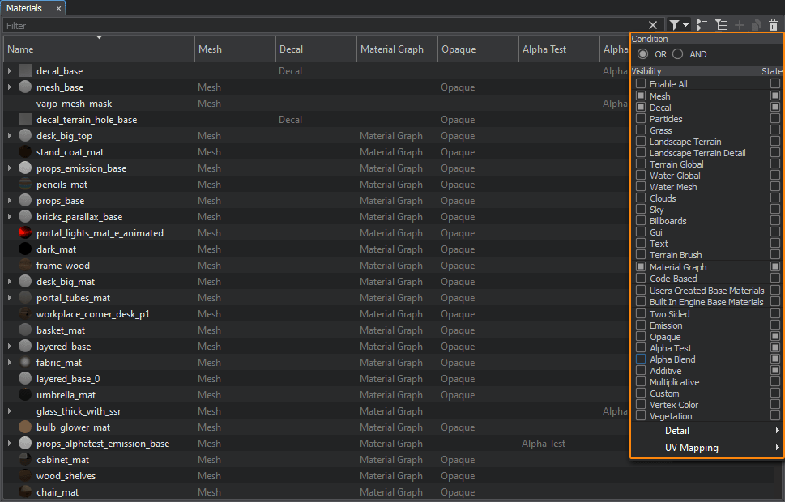
Task: Enable the Alpha Blend visibility checkbox
Action: click(x=641, y=359)
